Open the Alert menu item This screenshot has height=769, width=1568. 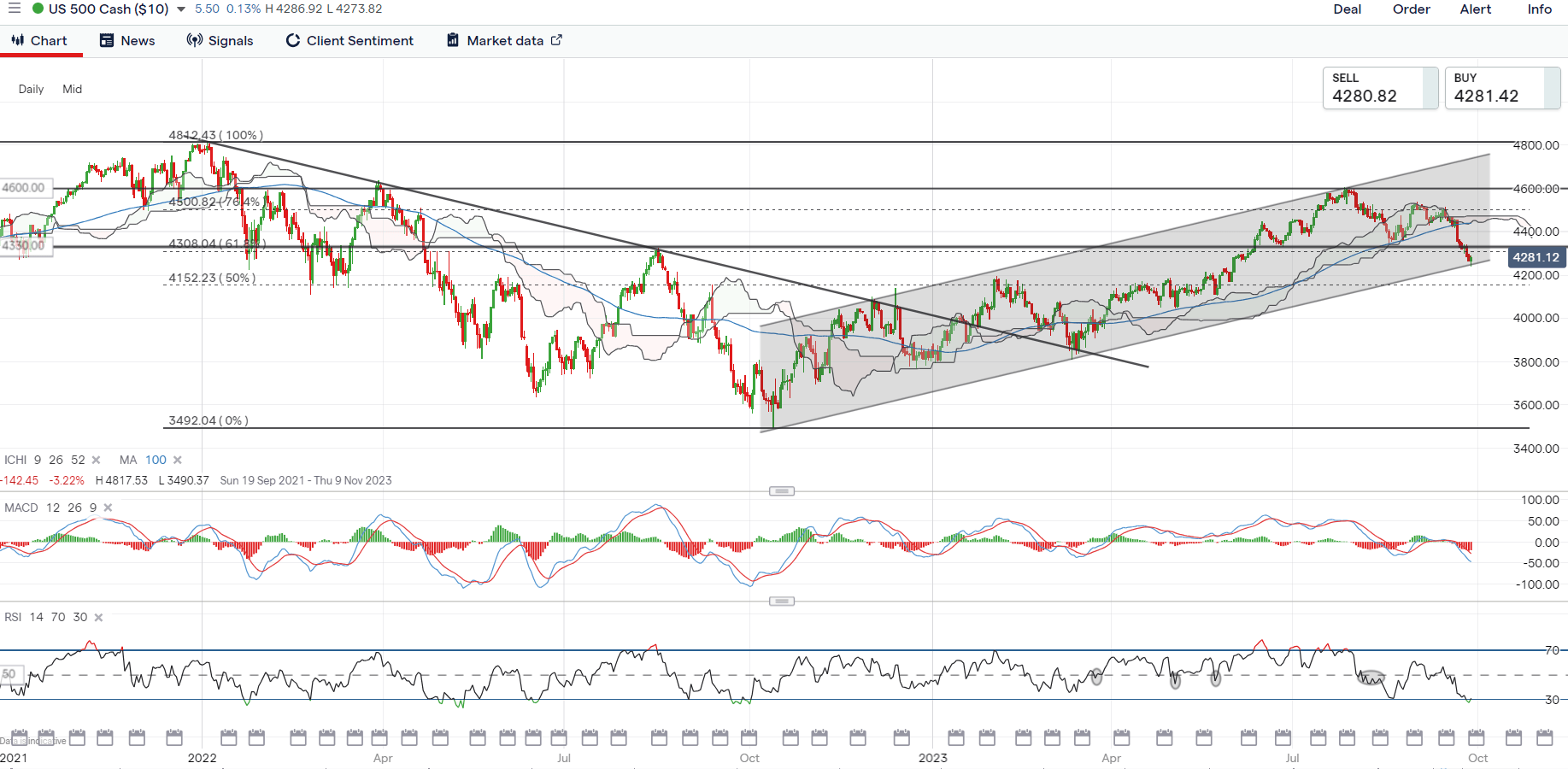(x=1475, y=9)
